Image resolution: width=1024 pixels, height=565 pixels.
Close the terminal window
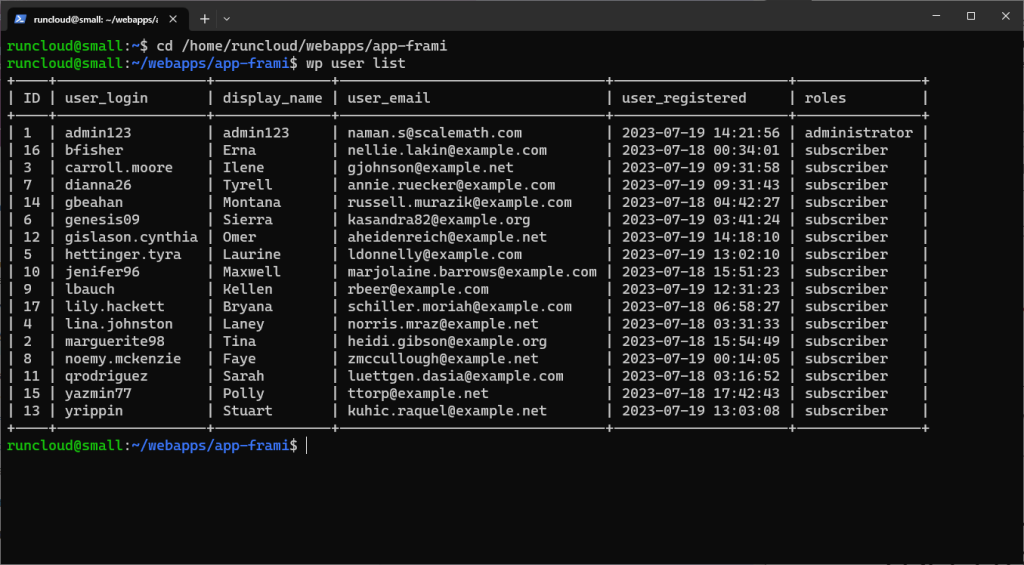click(x=1006, y=16)
